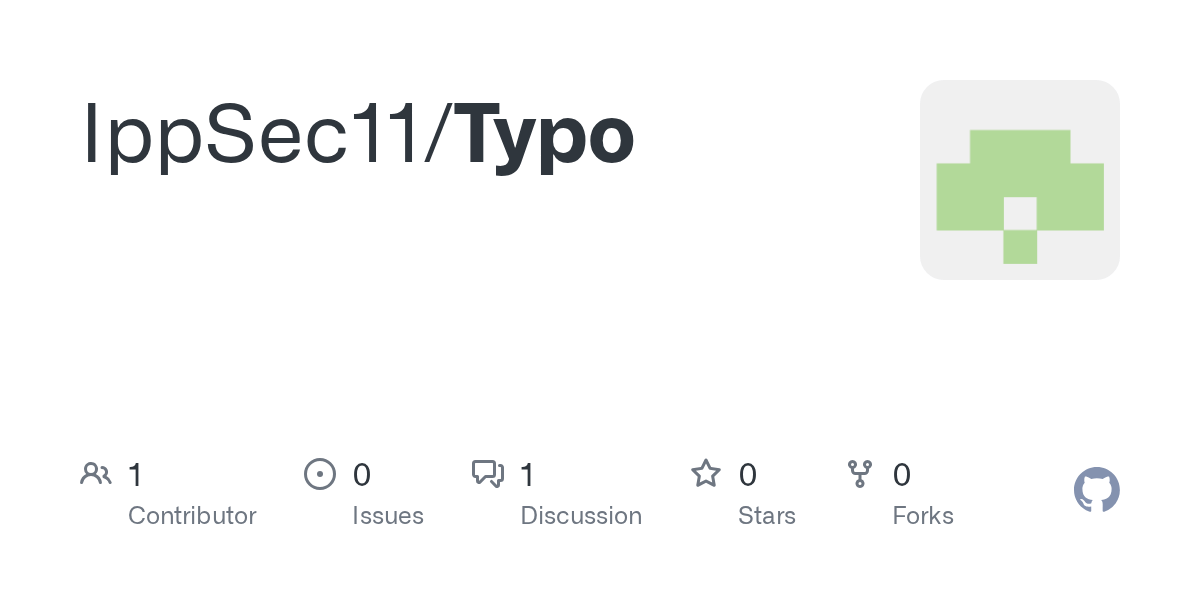Viewport: 1200px width, 600px height.
Task: Click the Stars star icon
Action: 706,474
